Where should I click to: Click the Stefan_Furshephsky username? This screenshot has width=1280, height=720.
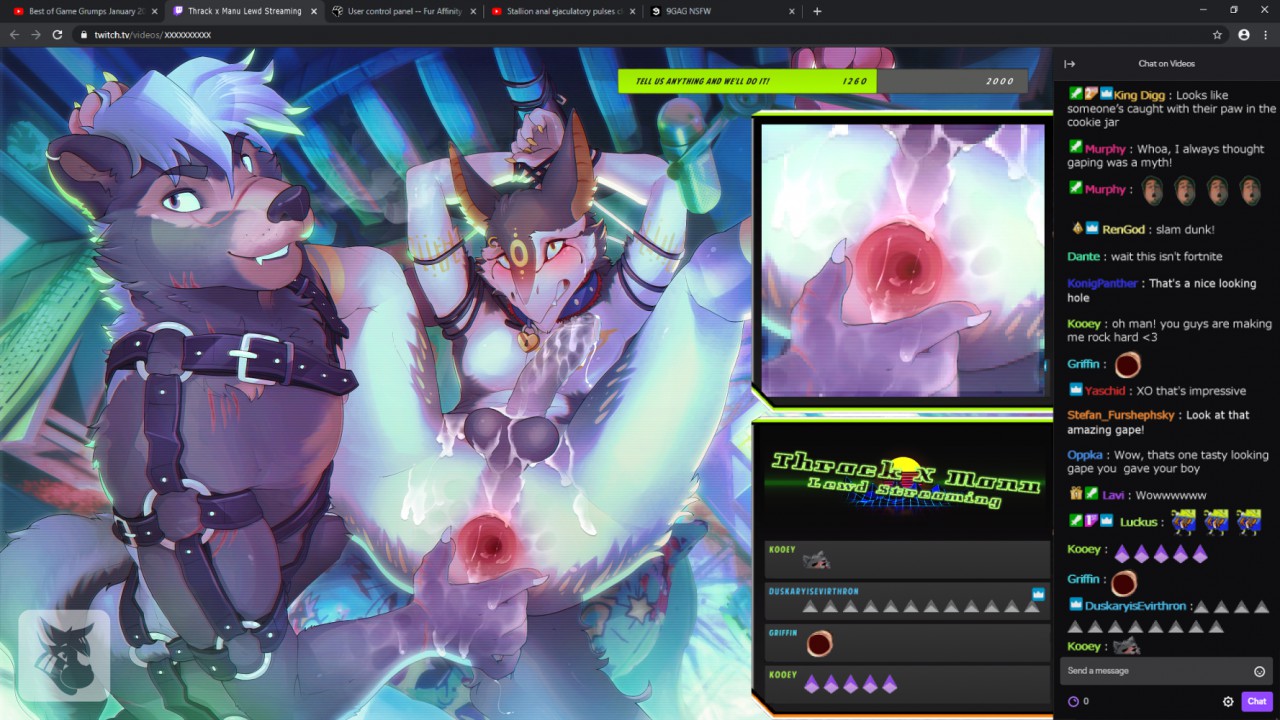point(1122,415)
